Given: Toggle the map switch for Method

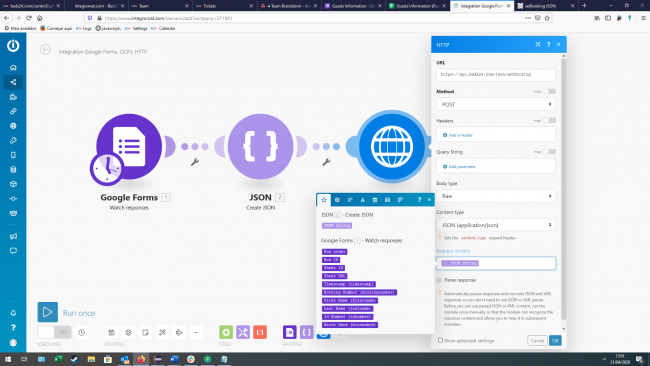Looking at the screenshot, I should click(549, 91).
